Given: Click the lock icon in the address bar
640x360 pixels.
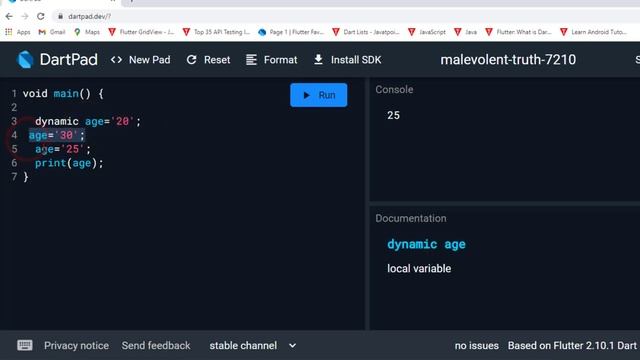Looking at the screenshot, I should pyautogui.click(x=60, y=16).
